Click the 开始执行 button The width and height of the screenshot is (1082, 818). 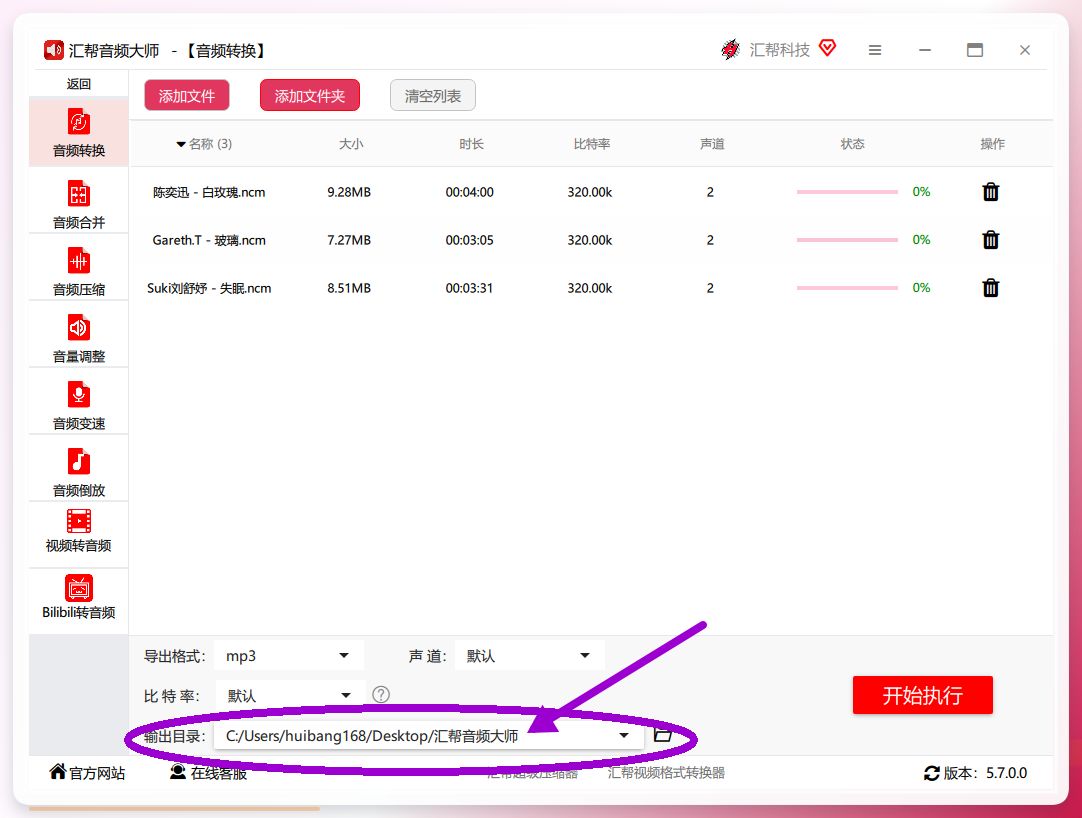(923, 695)
